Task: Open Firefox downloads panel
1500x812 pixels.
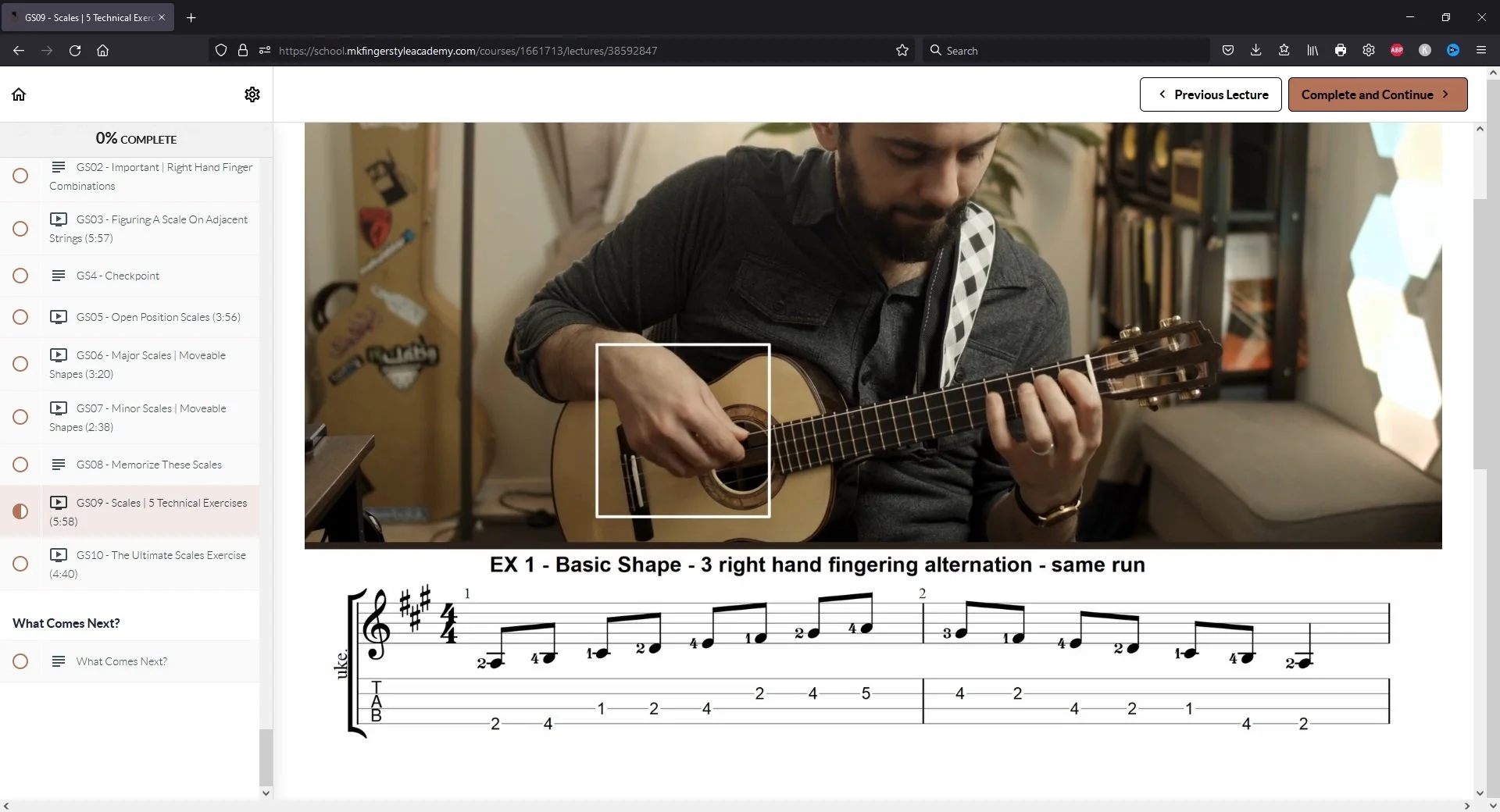Action: point(1255,50)
